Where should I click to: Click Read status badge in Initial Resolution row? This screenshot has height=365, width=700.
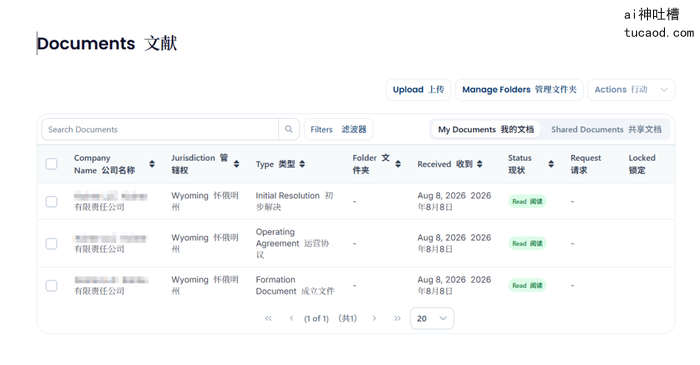point(527,201)
